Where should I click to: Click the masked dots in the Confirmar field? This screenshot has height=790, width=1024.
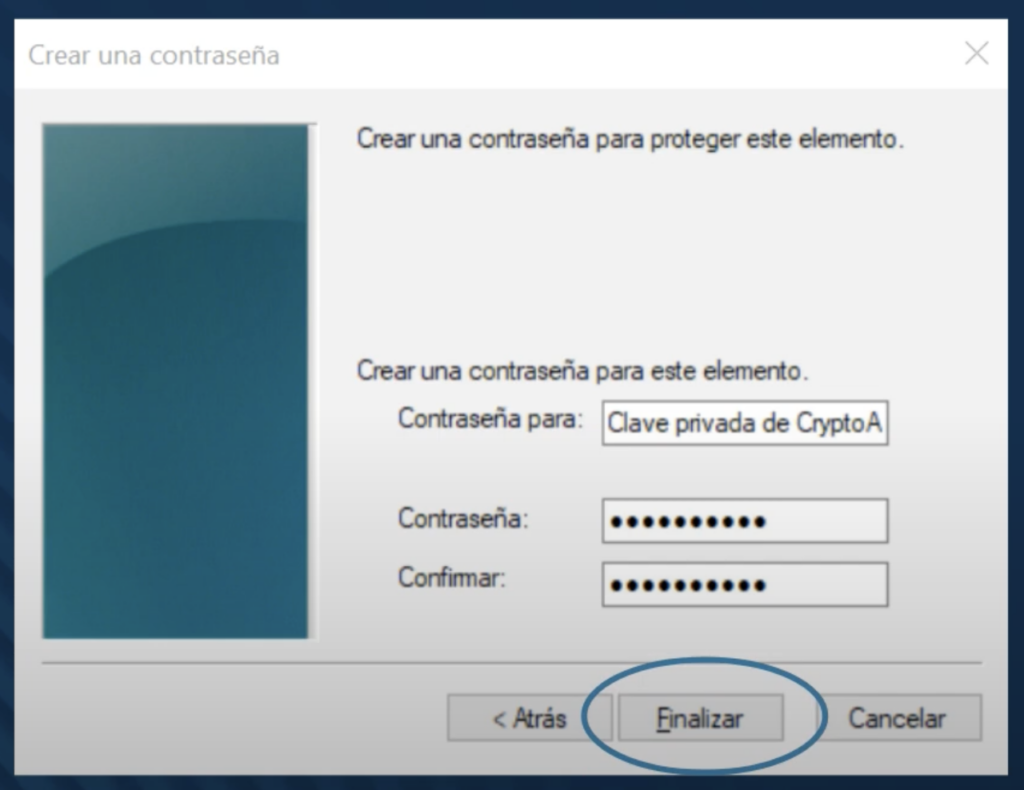click(688, 585)
